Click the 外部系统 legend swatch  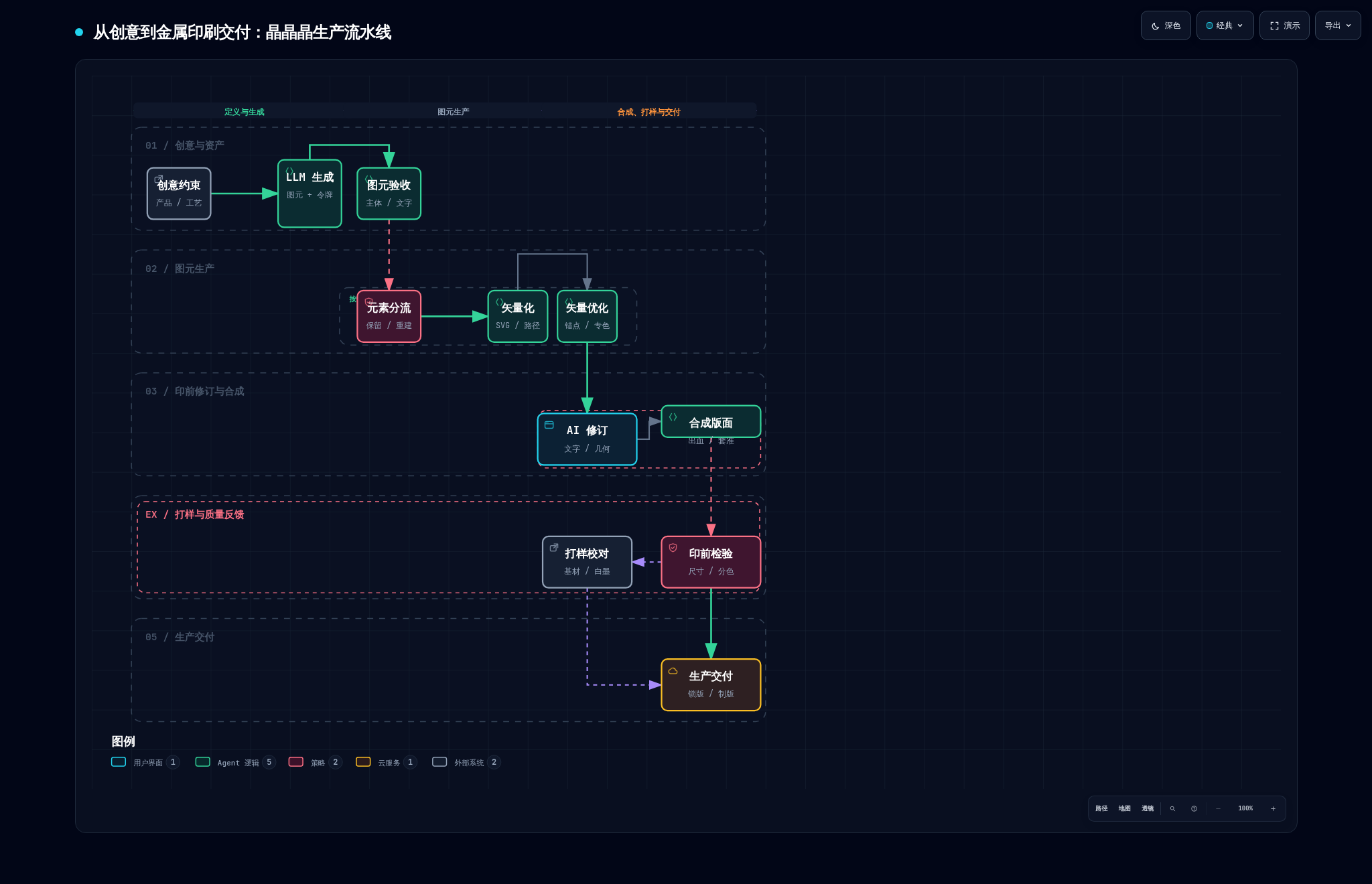click(439, 761)
